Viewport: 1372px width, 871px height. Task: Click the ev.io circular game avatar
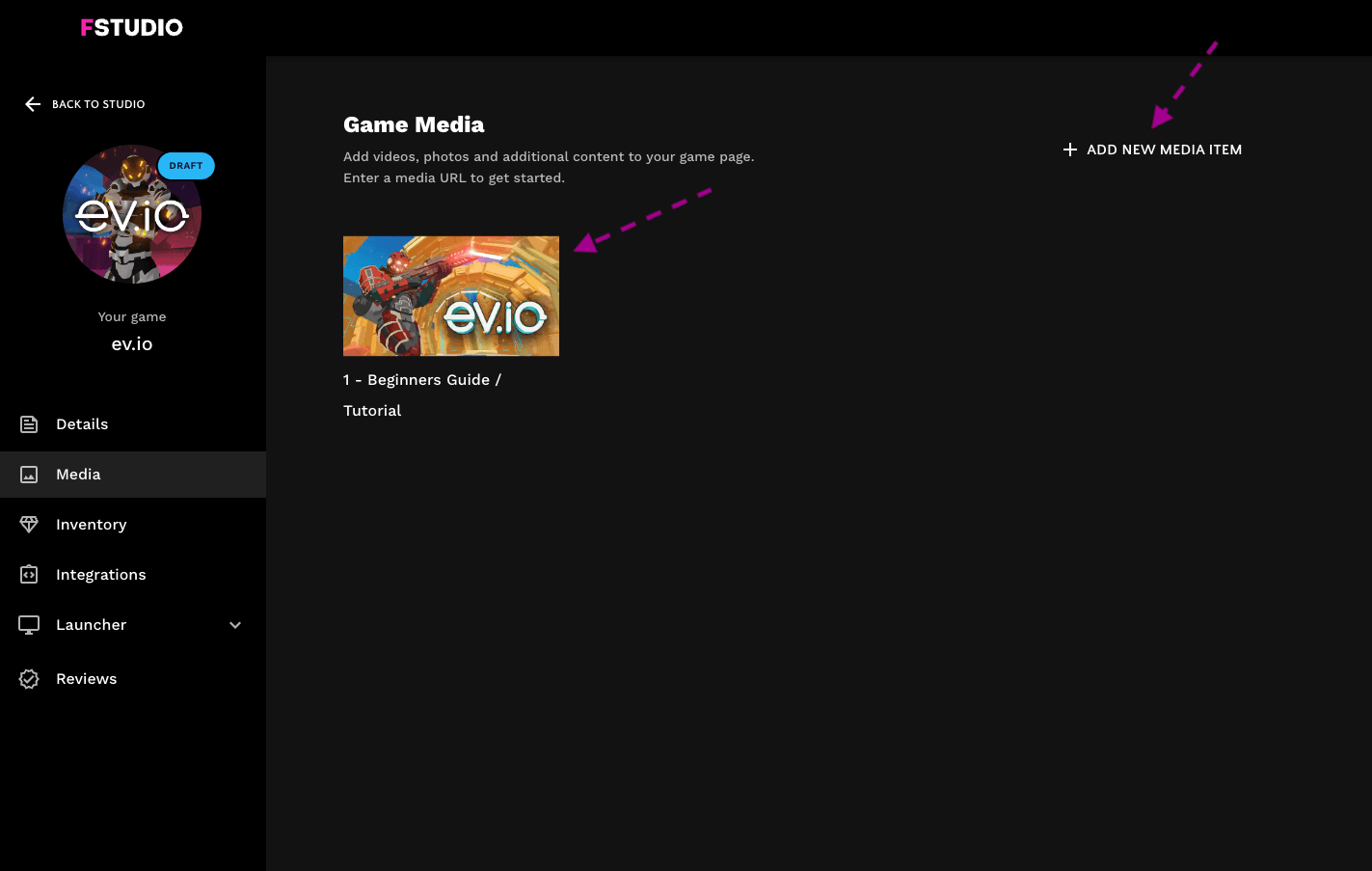click(132, 214)
